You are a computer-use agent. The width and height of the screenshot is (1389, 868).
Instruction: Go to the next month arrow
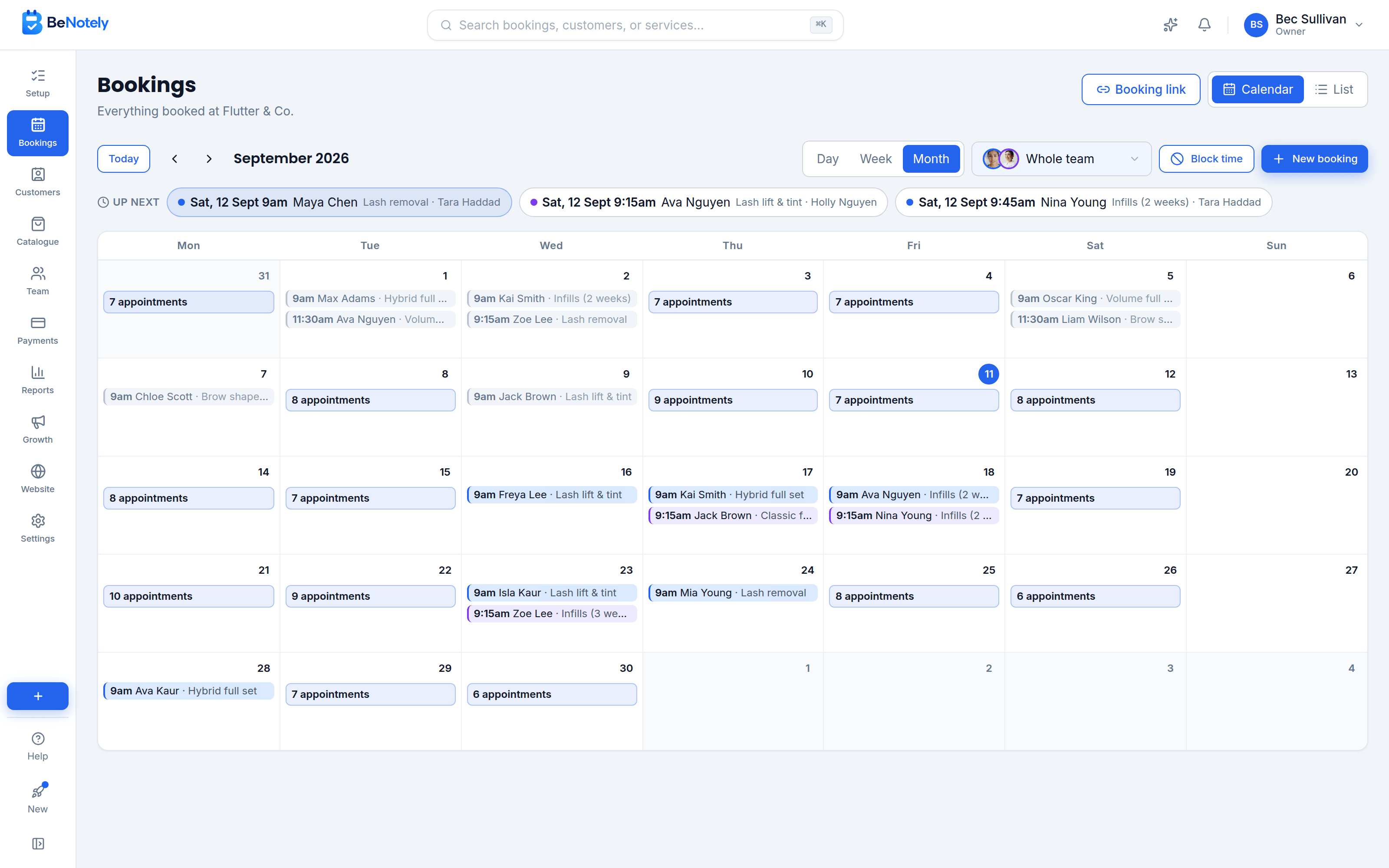209,159
